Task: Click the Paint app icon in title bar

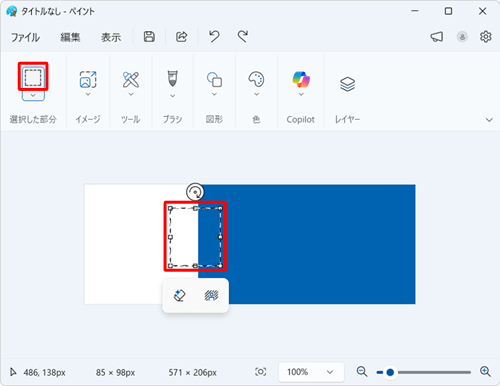Action: coord(12,11)
